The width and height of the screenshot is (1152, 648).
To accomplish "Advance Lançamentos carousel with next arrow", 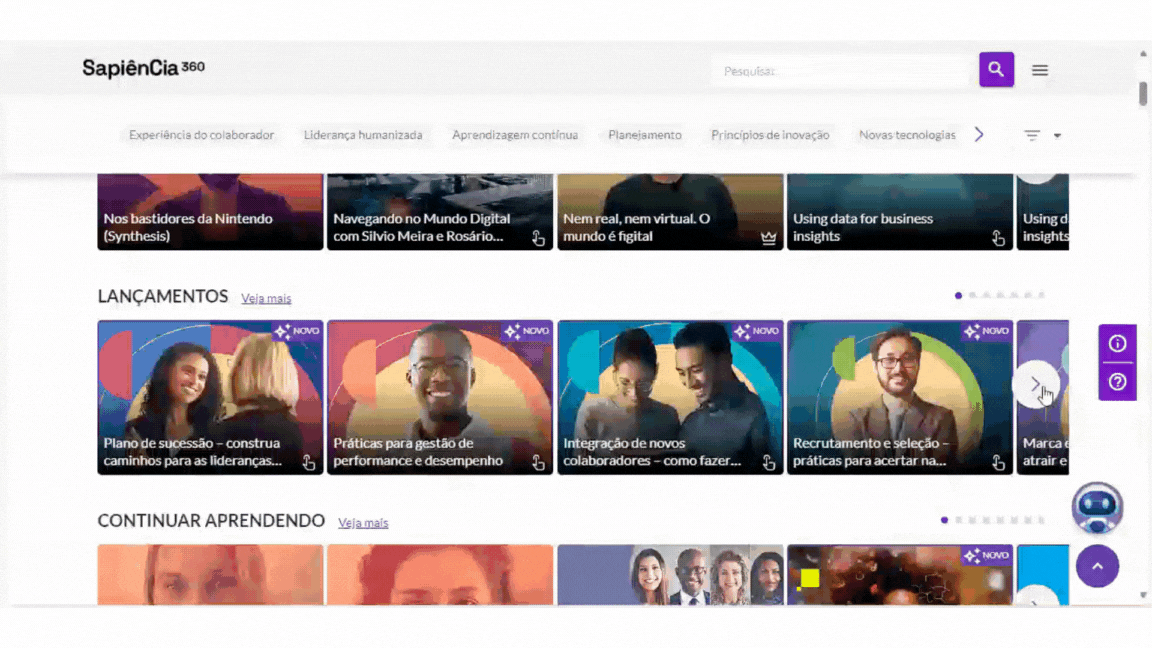I will 1035,384.
